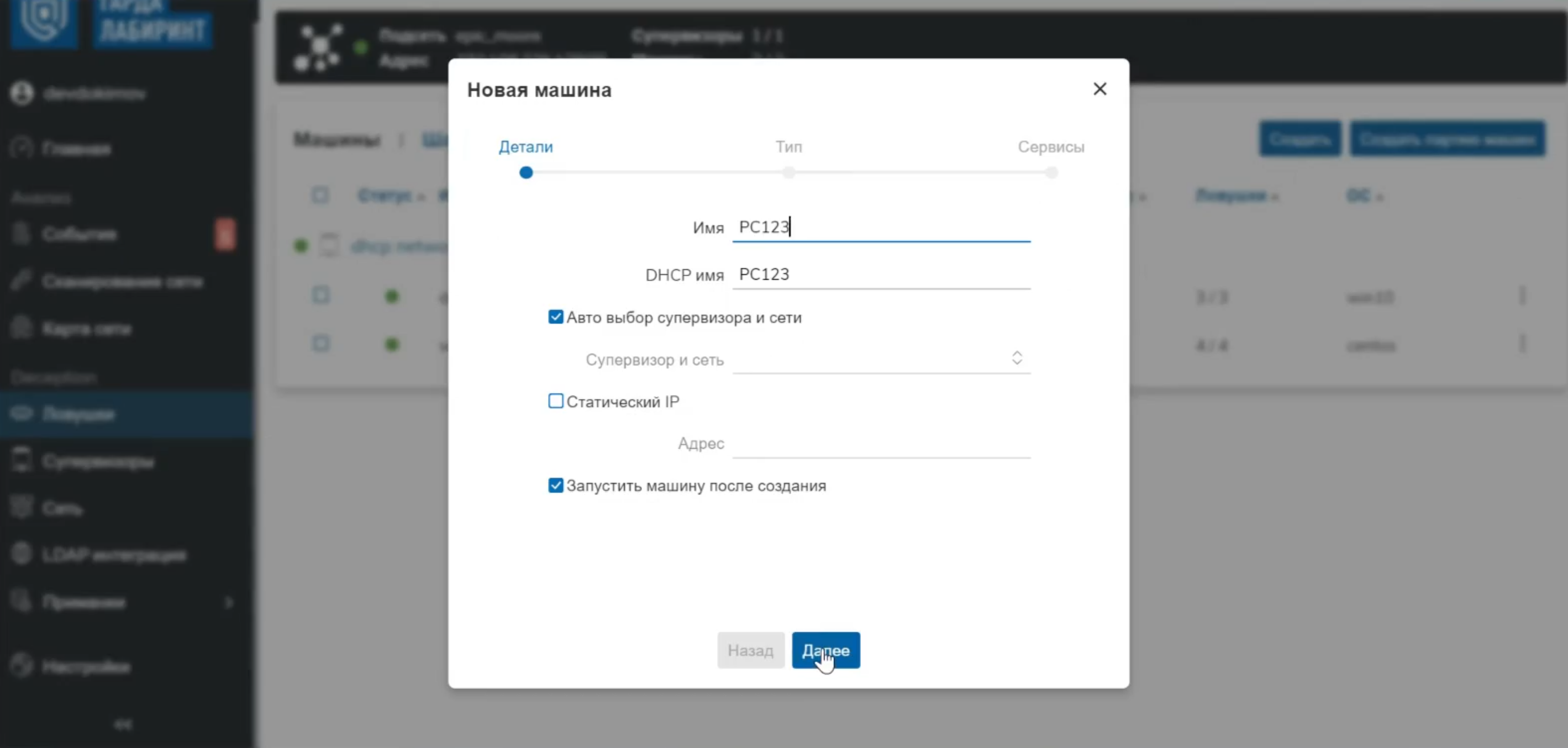The height and width of the screenshot is (748, 1568).
Task: Go to the Сервисы wizard step
Action: coord(1051,147)
